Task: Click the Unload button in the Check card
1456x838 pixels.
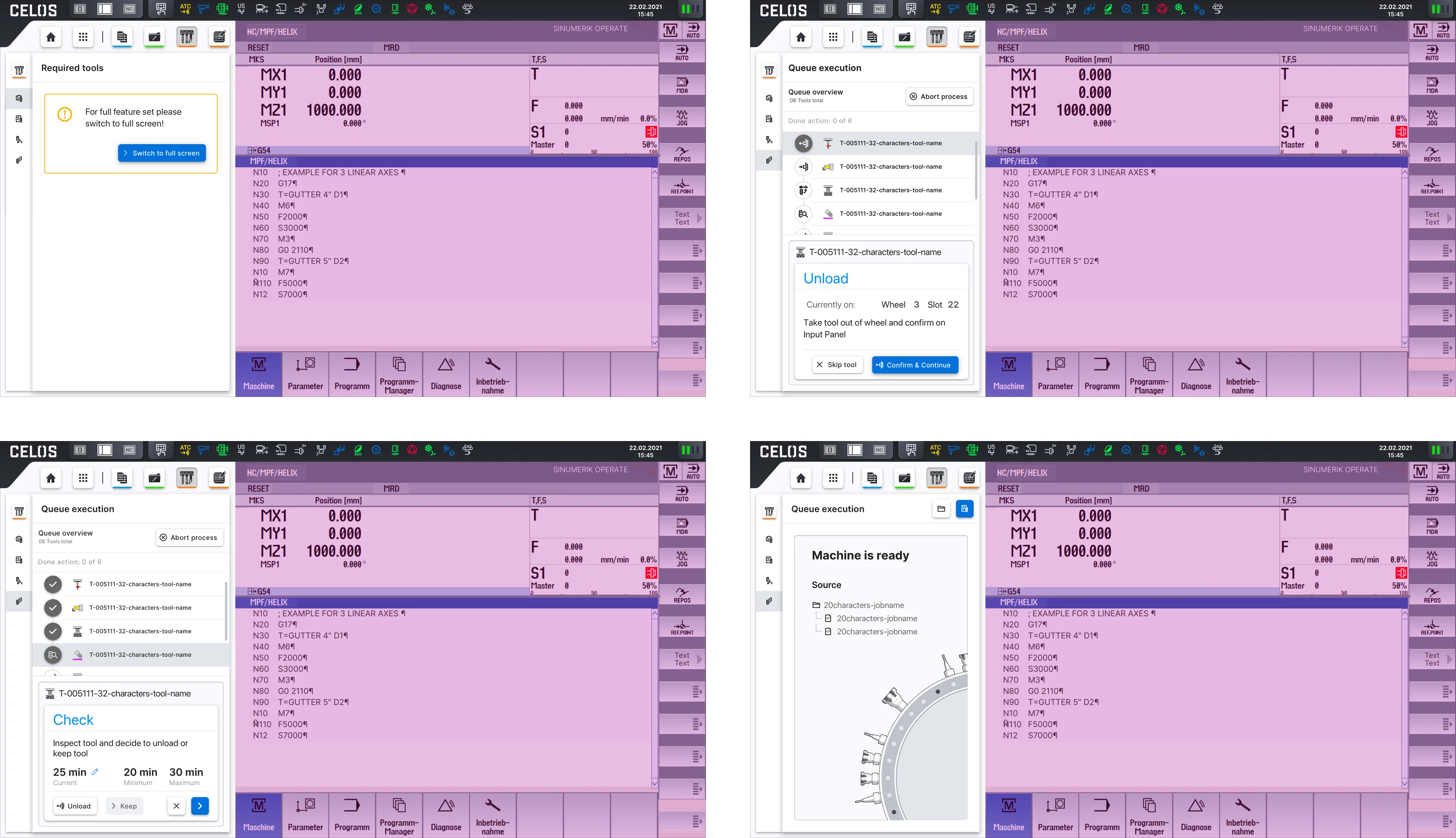Action: point(74,806)
